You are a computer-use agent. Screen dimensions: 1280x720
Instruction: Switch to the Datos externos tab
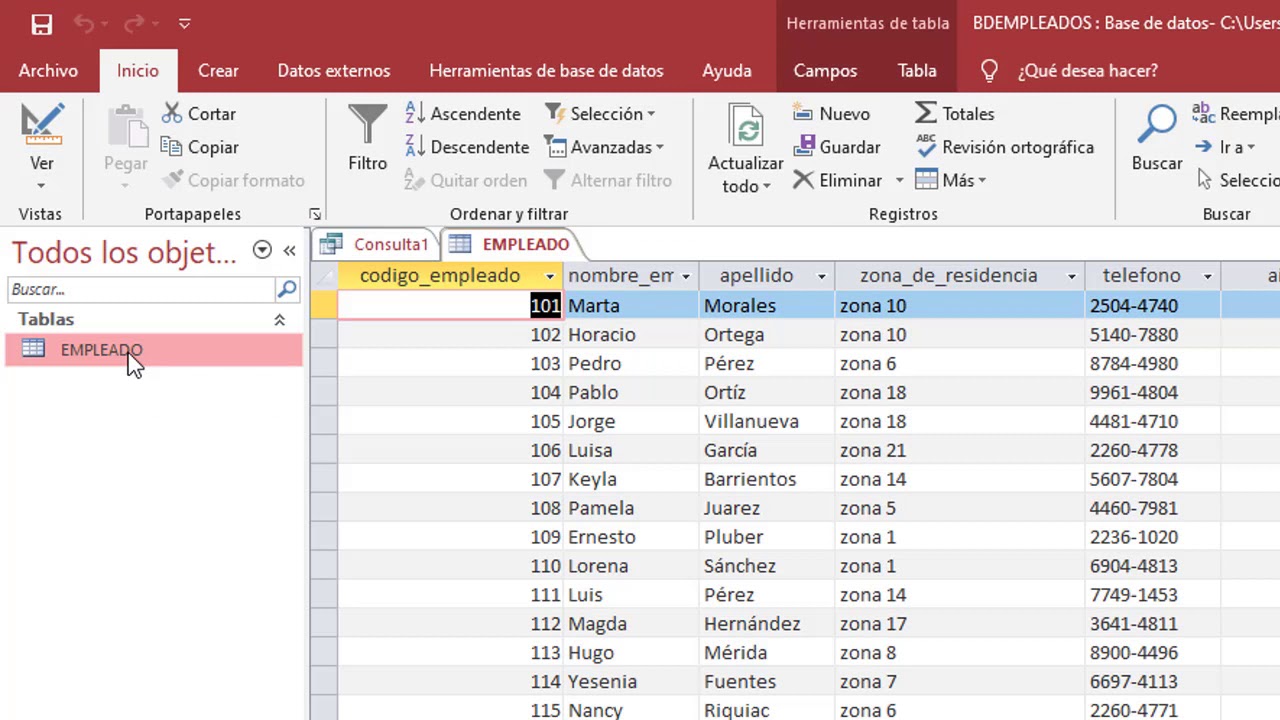334,71
